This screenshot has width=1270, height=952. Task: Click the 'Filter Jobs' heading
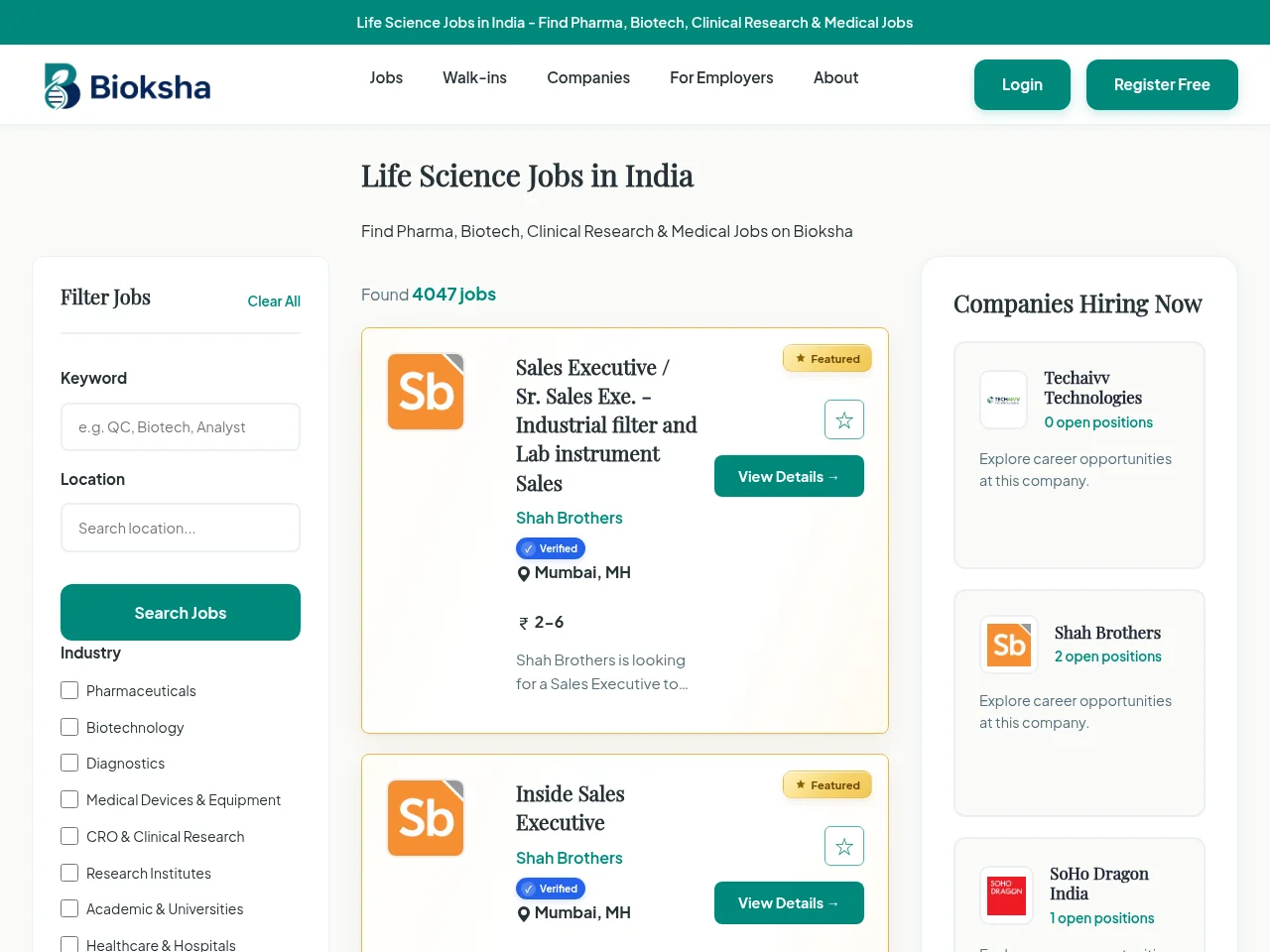click(x=105, y=297)
